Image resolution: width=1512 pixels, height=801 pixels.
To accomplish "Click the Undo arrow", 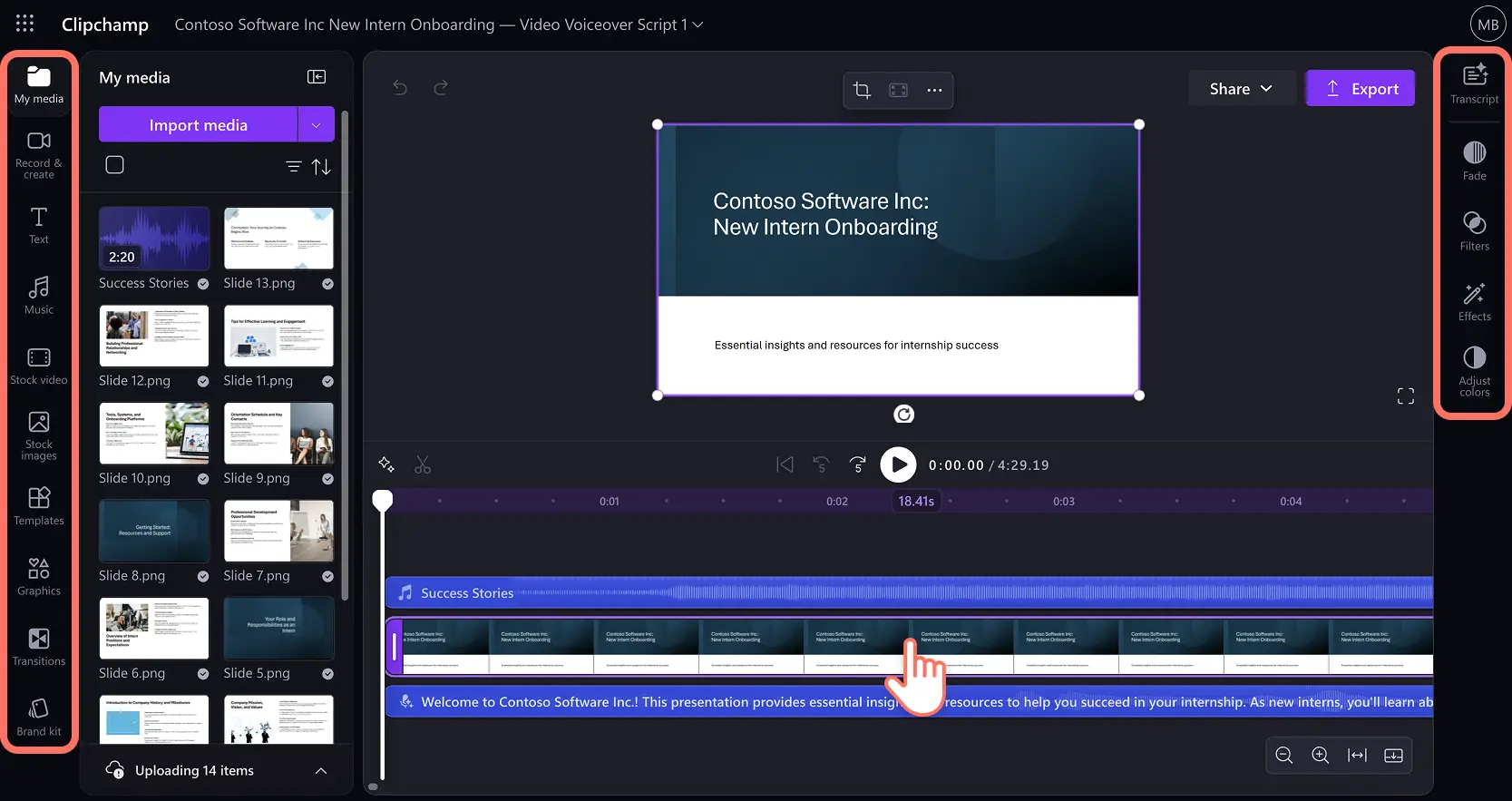I will click(x=400, y=87).
